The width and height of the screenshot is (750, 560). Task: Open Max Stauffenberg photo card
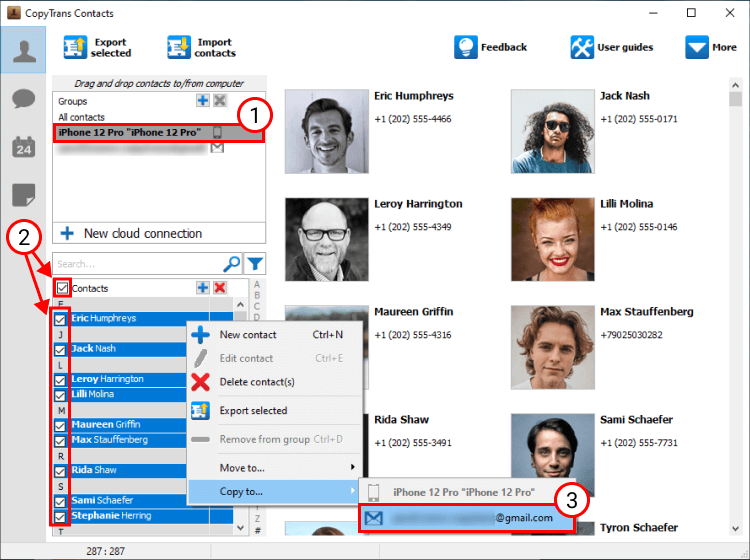pyautogui.click(x=552, y=348)
